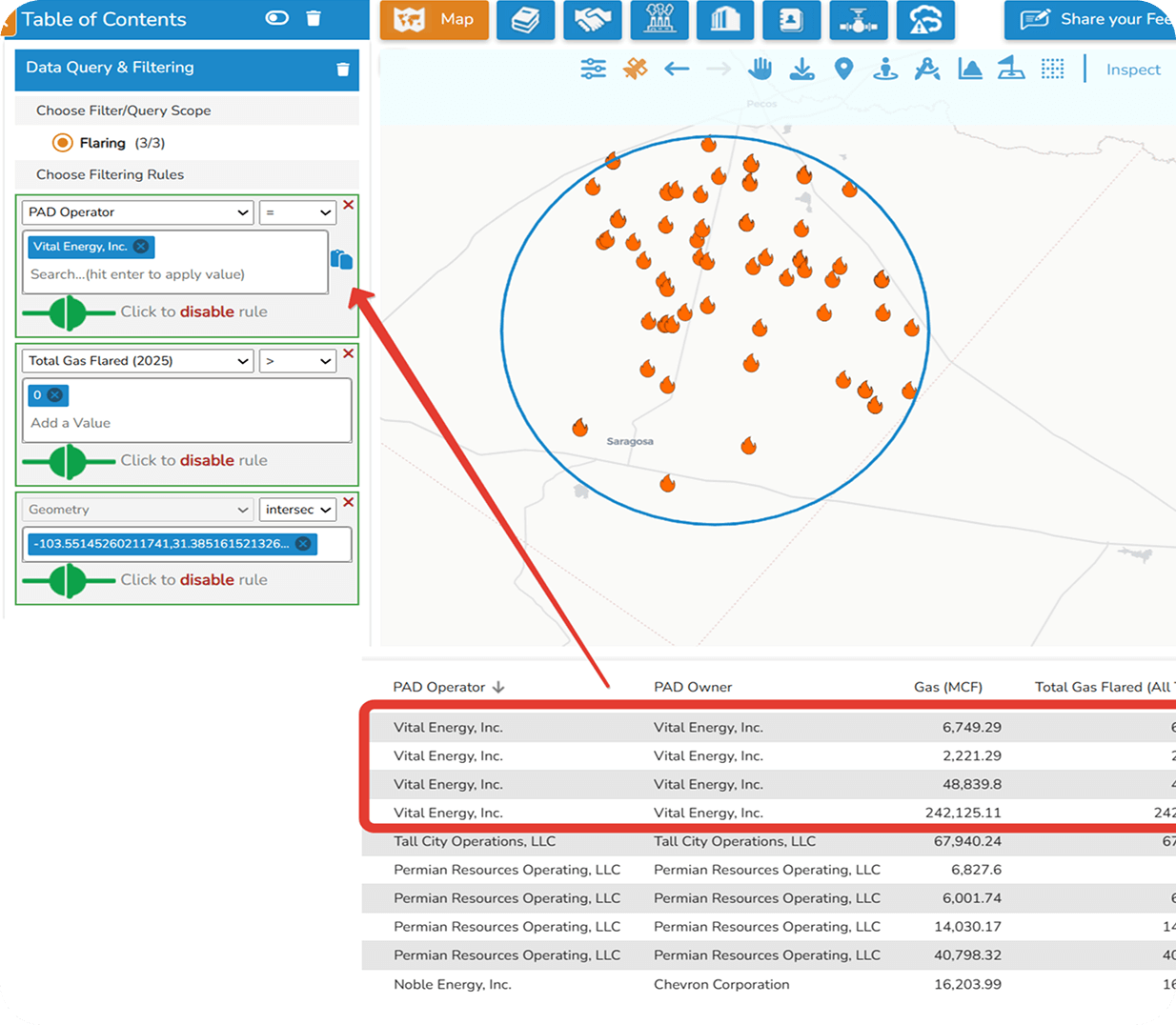Click the download data icon
This screenshot has width=1176, height=1025.
pos(802,69)
